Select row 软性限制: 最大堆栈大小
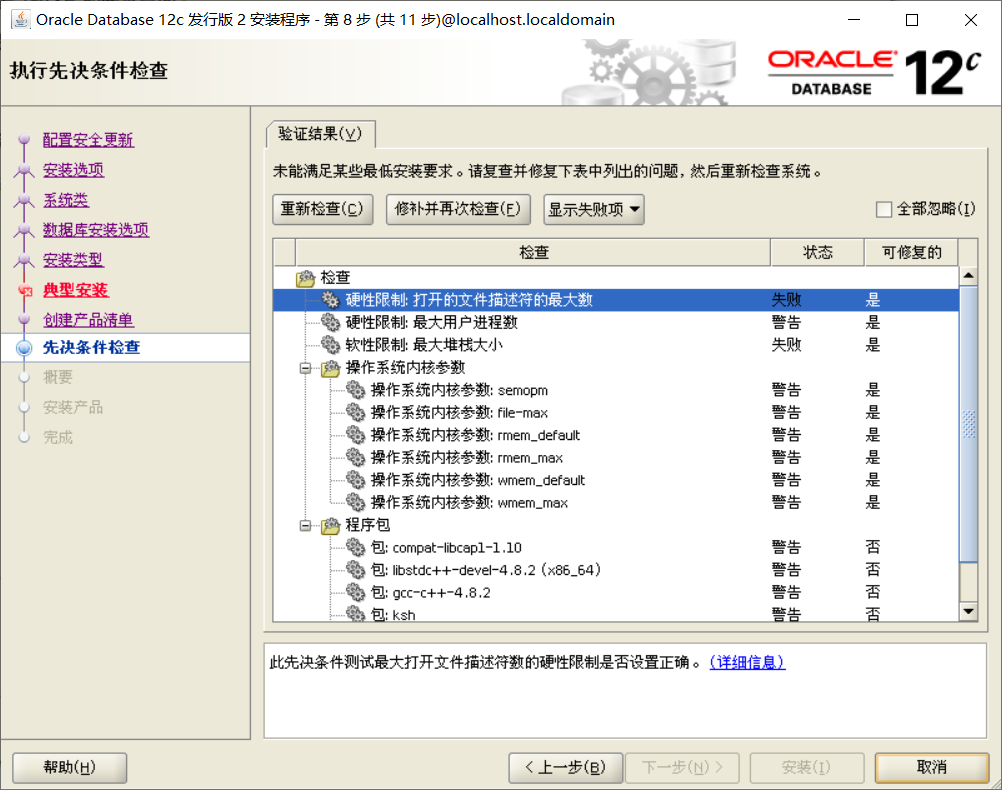This screenshot has height=790, width=1002. 616,345
